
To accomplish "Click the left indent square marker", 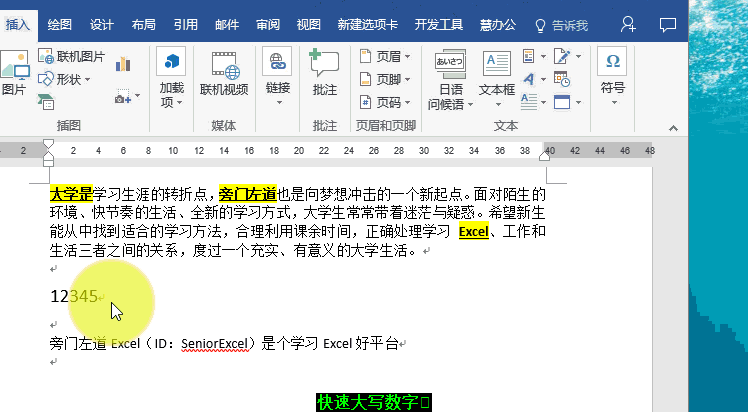I will tap(48, 163).
